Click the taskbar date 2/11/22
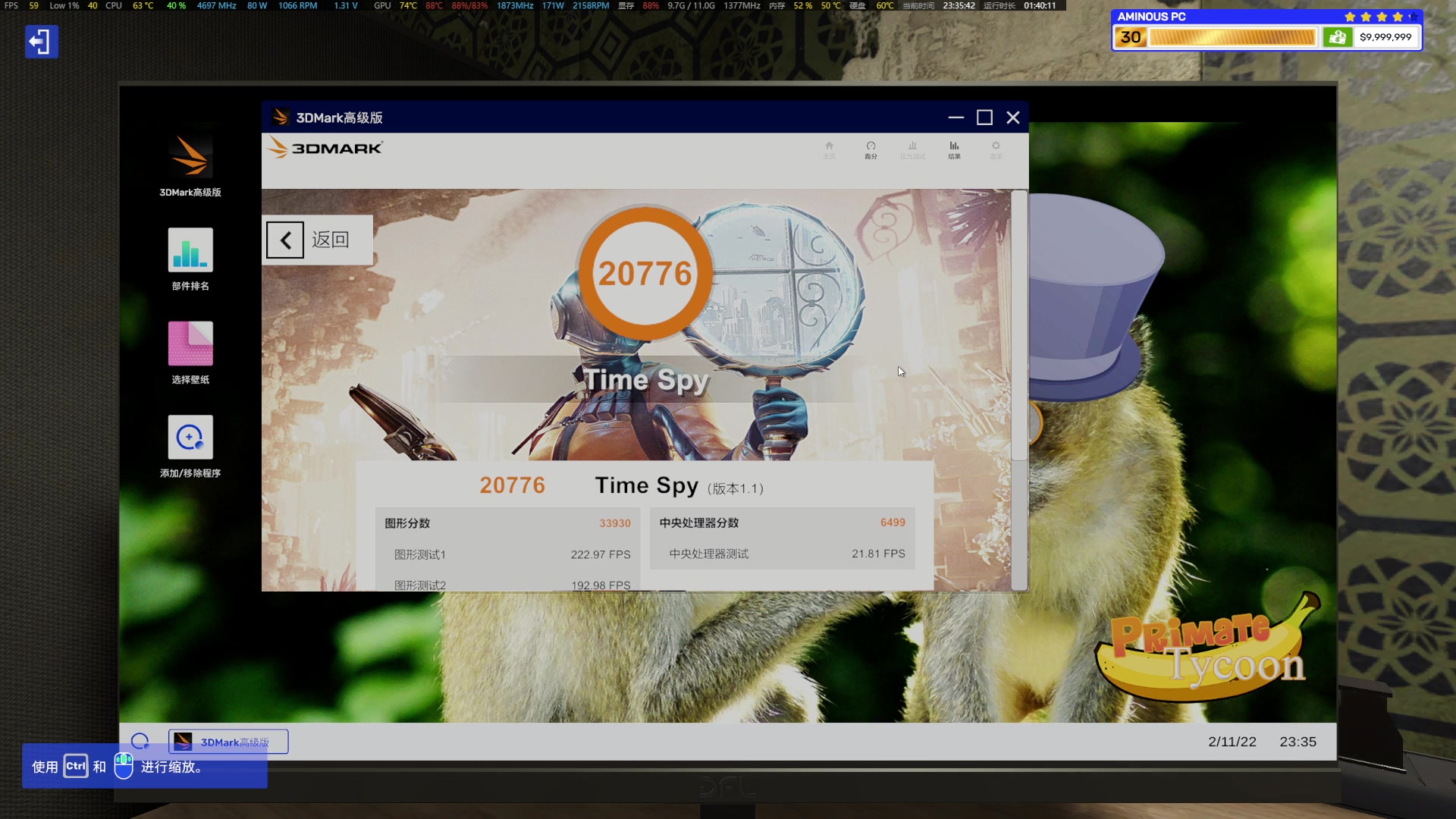The width and height of the screenshot is (1456, 819). pyautogui.click(x=1232, y=742)
